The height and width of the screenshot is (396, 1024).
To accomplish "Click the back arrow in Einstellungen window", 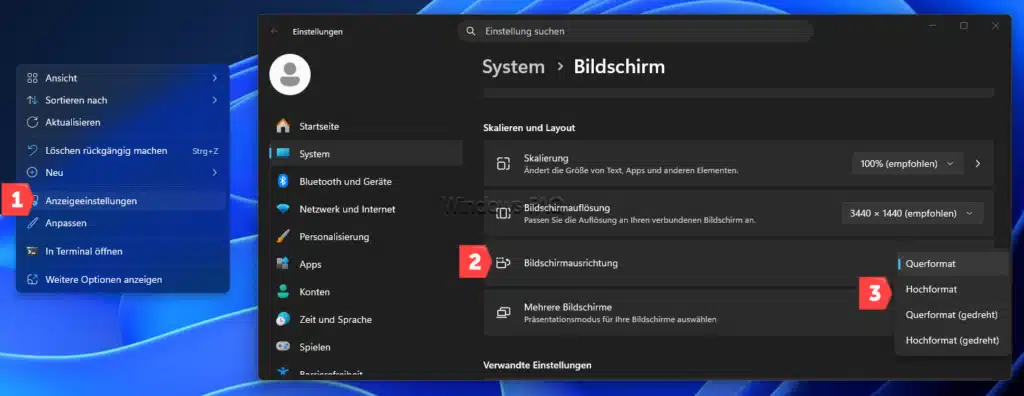I will [274, 31].
